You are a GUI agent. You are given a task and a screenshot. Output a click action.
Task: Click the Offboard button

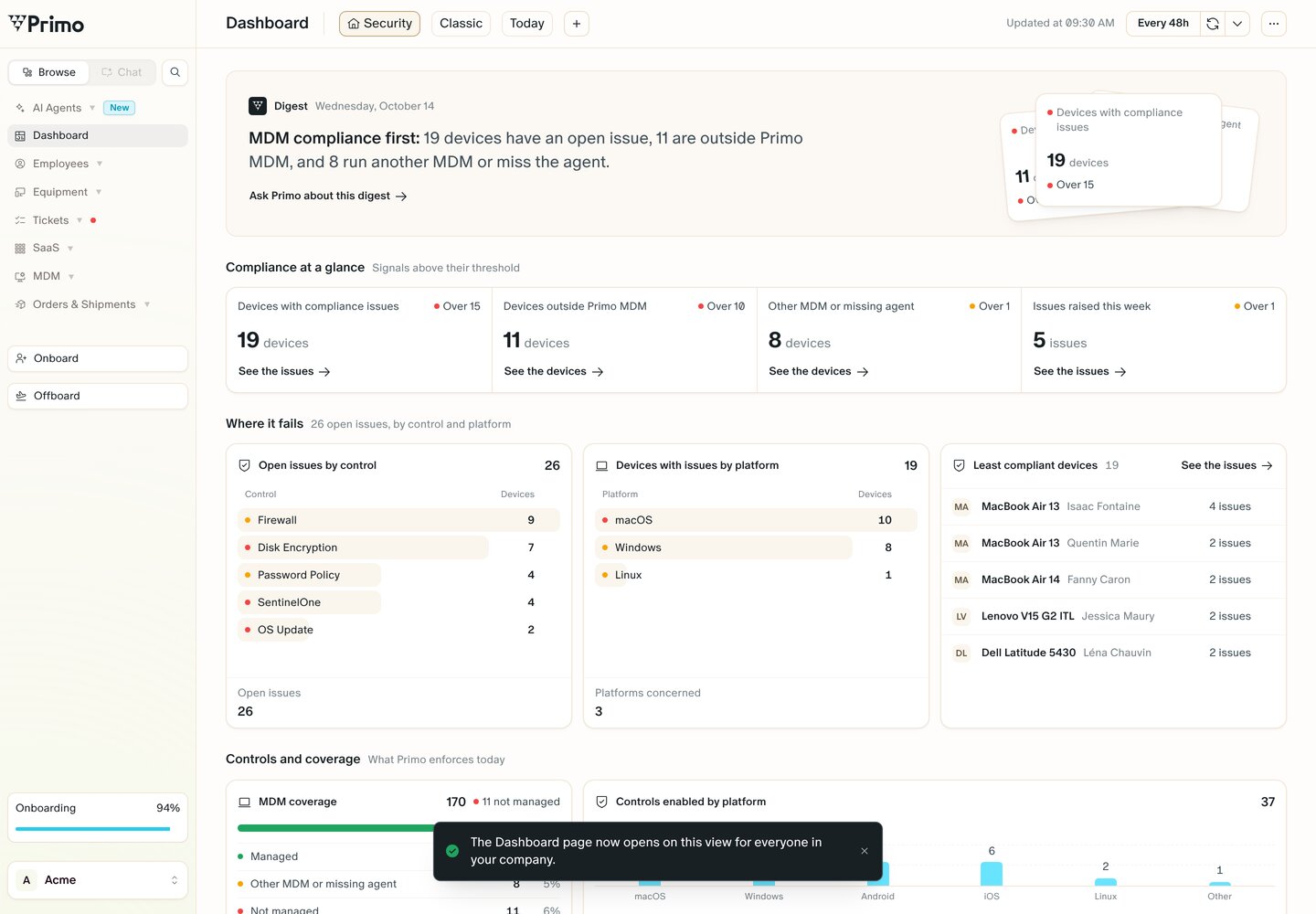pyautogui.click(x=98, y=396)
